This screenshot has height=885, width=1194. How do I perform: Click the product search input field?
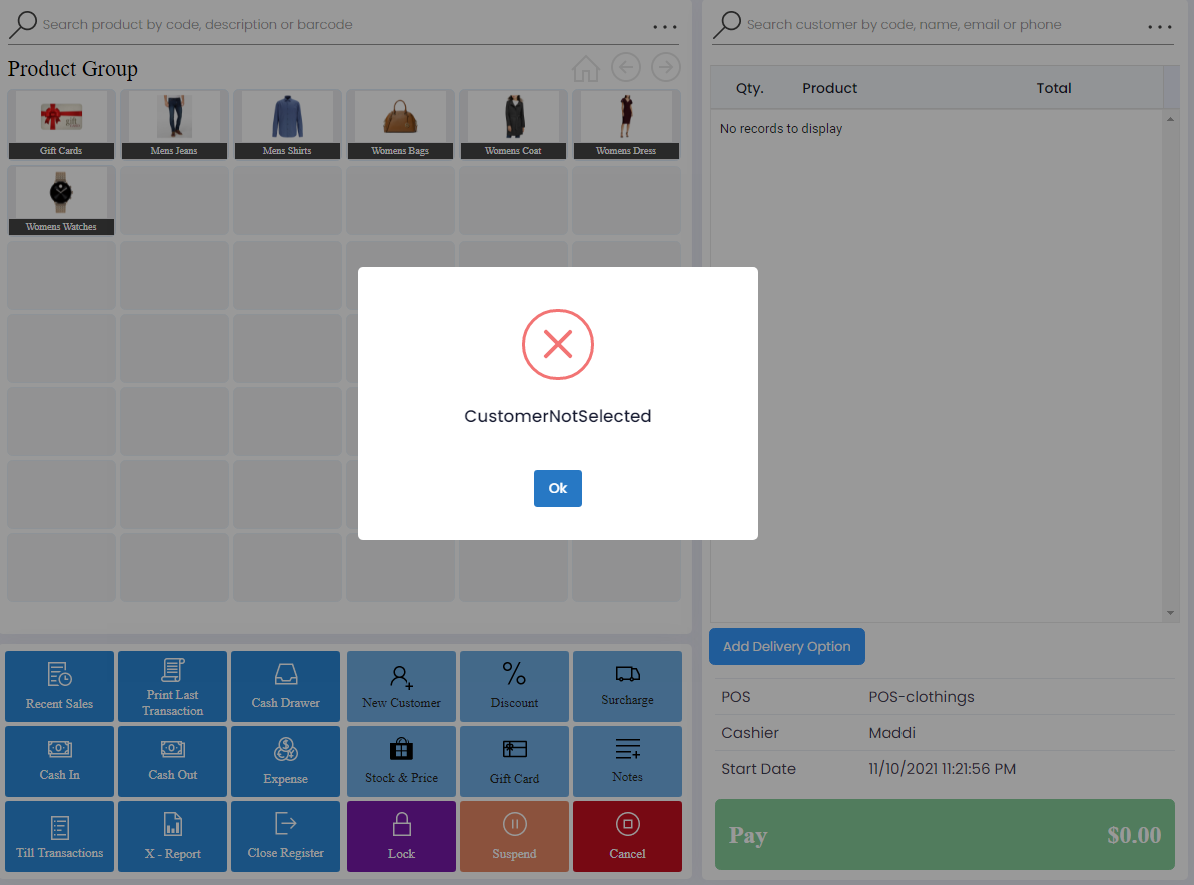click(340, 24)
